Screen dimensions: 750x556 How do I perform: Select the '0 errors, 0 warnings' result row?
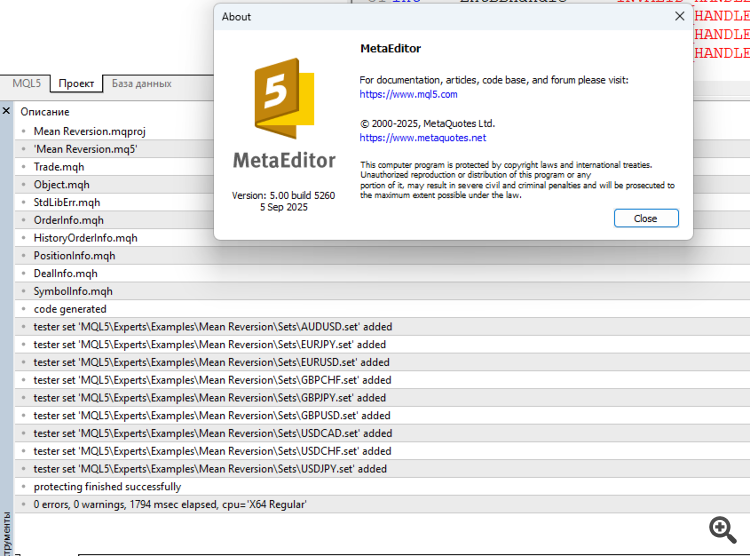point(382,504)
